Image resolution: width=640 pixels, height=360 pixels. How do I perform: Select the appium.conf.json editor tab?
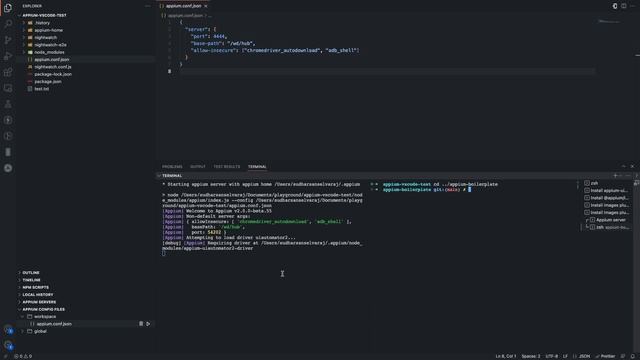(184, 6)
